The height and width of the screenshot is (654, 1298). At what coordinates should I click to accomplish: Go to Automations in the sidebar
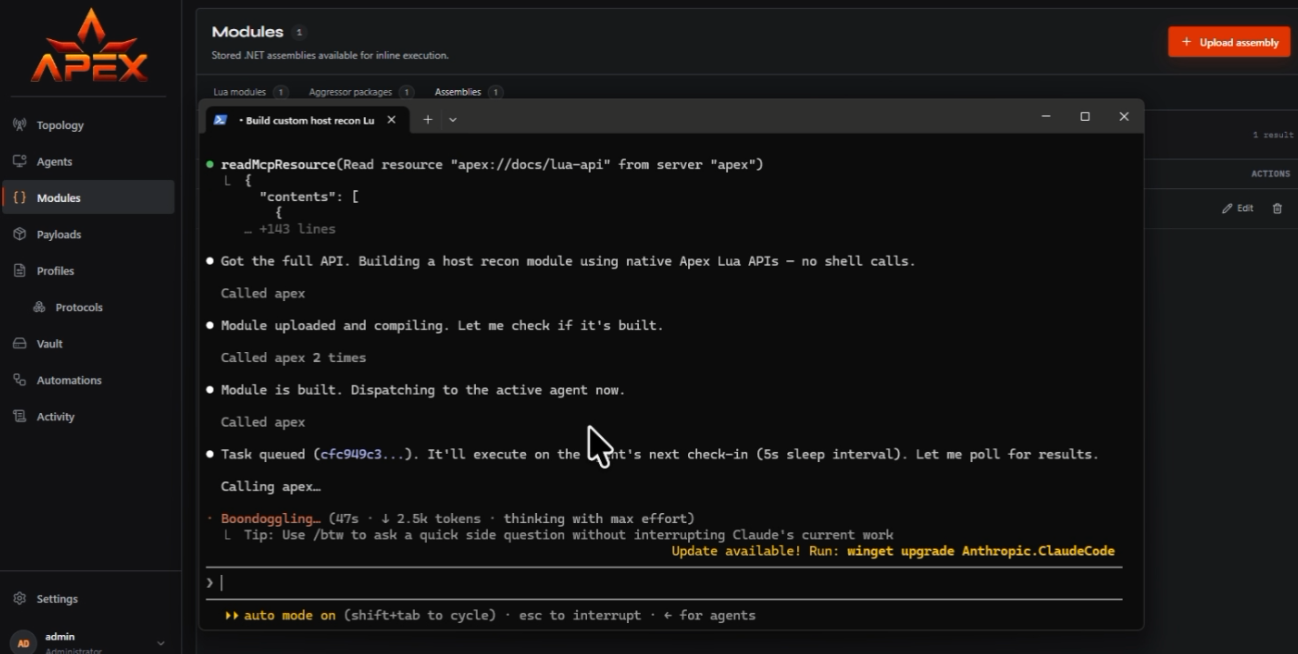[x=69, y=380]
